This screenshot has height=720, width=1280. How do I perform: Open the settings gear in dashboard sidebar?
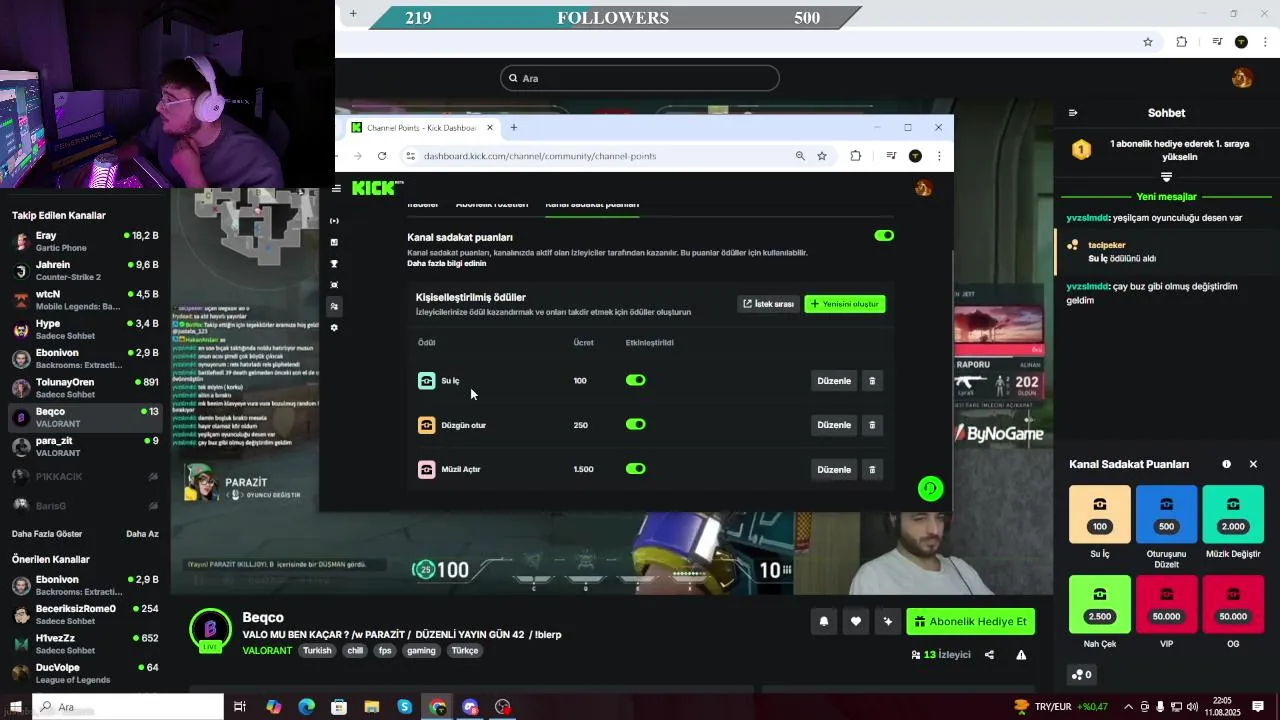tap(334, 328)
